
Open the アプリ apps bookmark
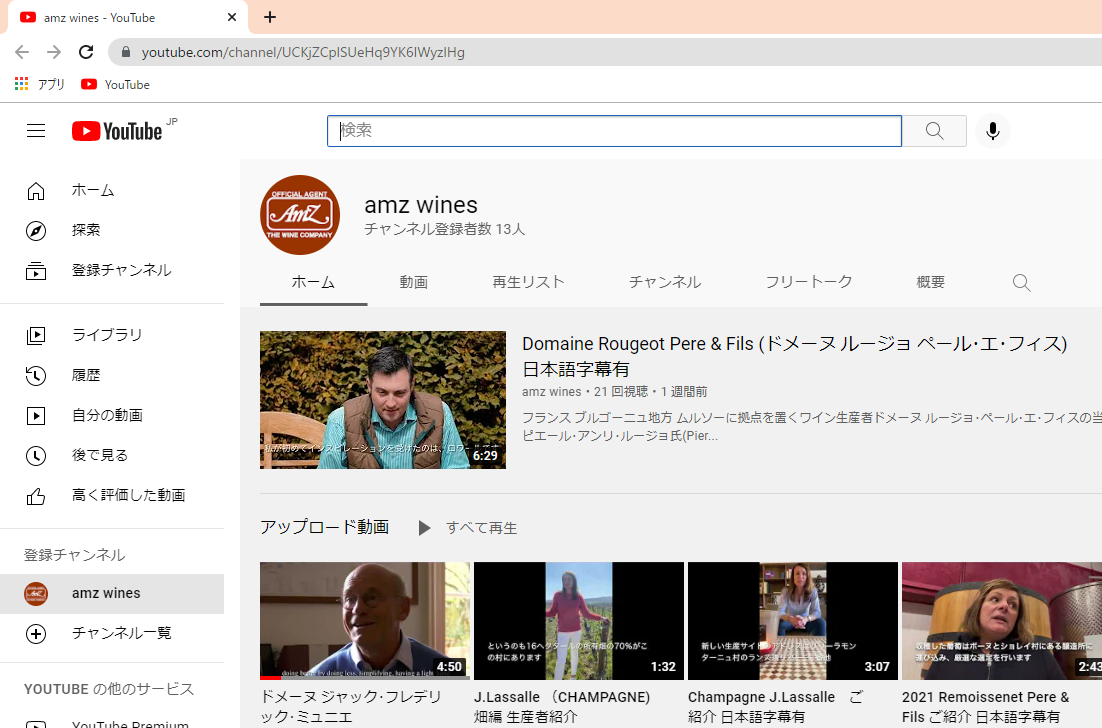click(x=39, y=84)
